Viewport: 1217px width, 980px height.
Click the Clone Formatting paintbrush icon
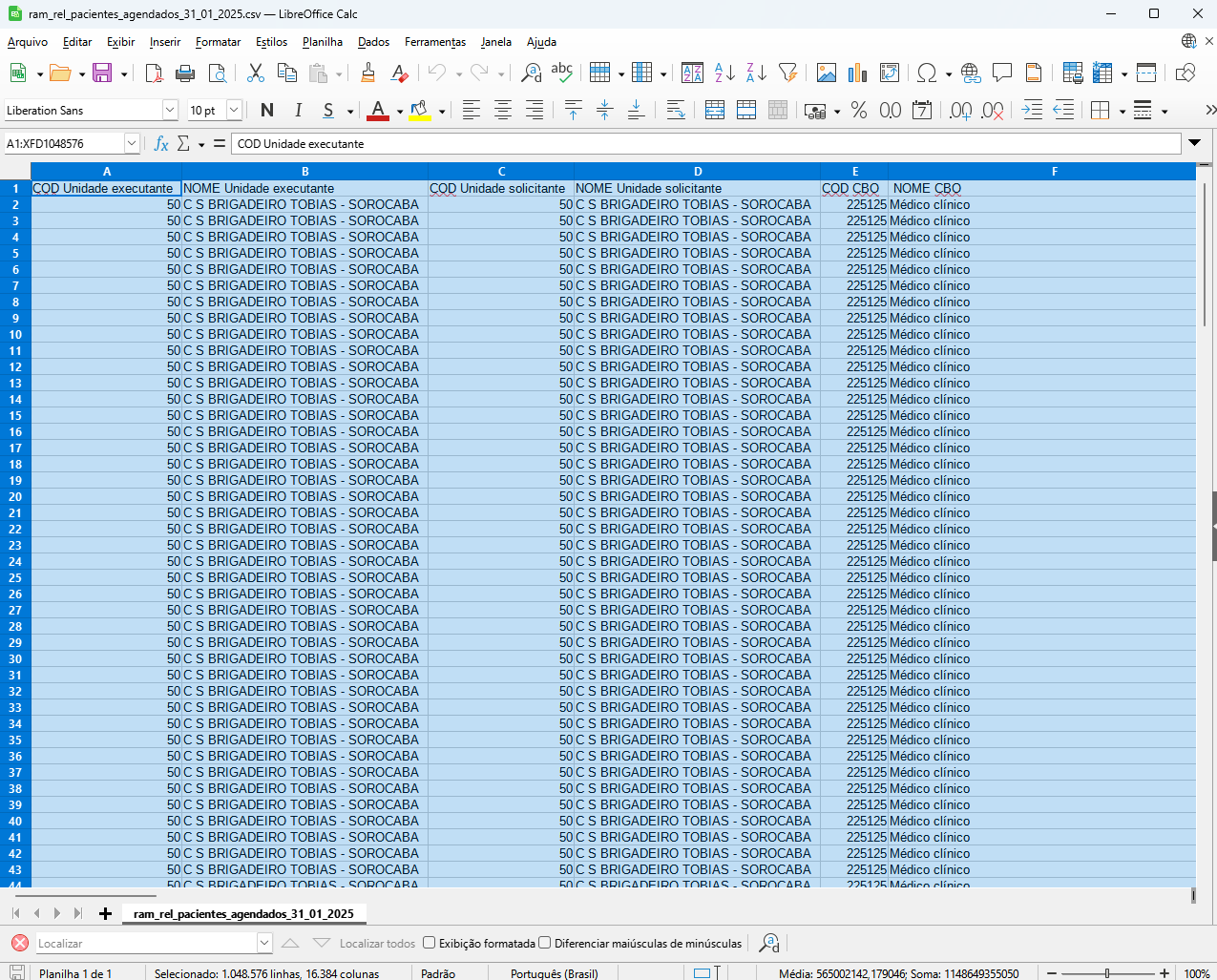pos(367,73)
